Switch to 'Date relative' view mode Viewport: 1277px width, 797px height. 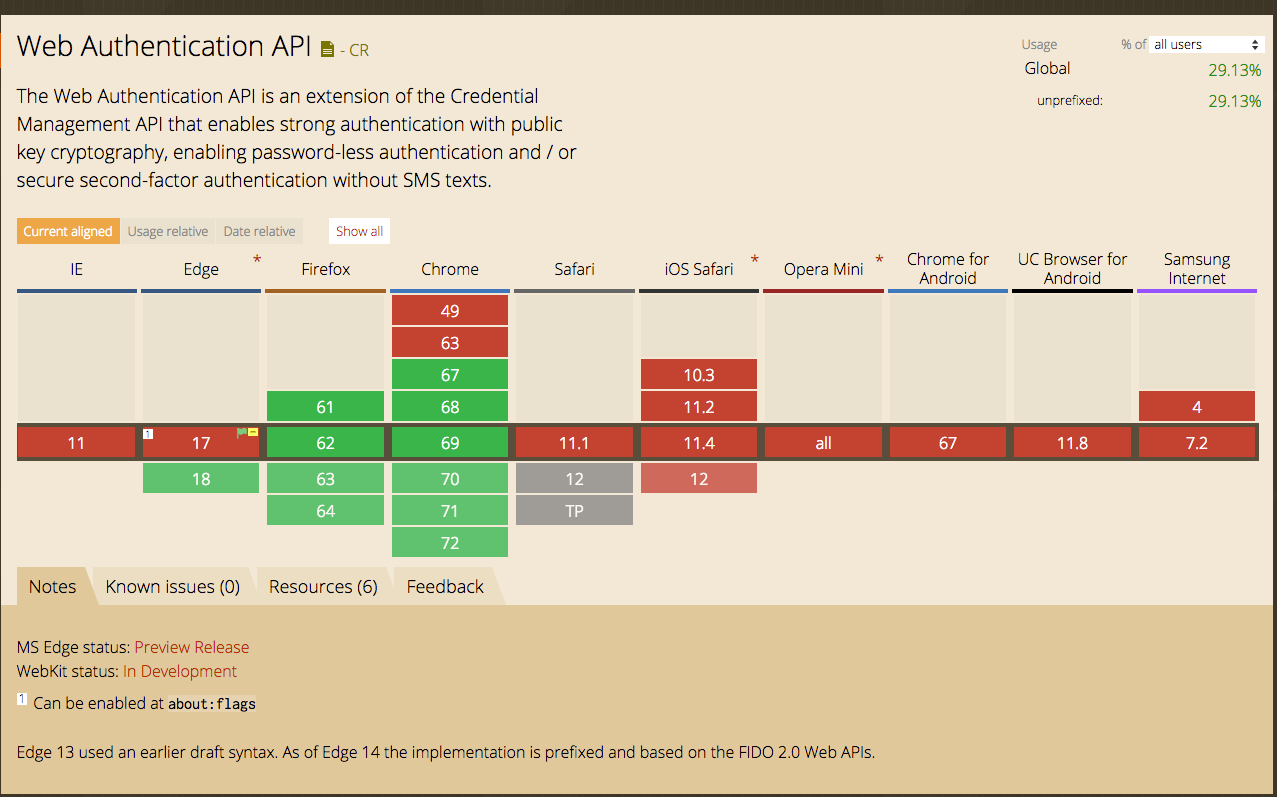coord(259,231)
